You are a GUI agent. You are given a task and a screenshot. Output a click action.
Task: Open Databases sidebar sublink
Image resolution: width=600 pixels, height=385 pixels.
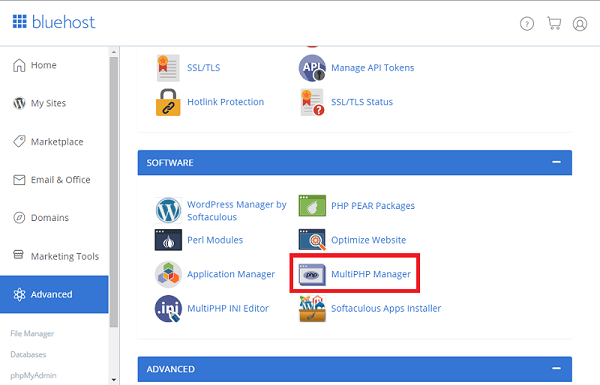point(28,354)
